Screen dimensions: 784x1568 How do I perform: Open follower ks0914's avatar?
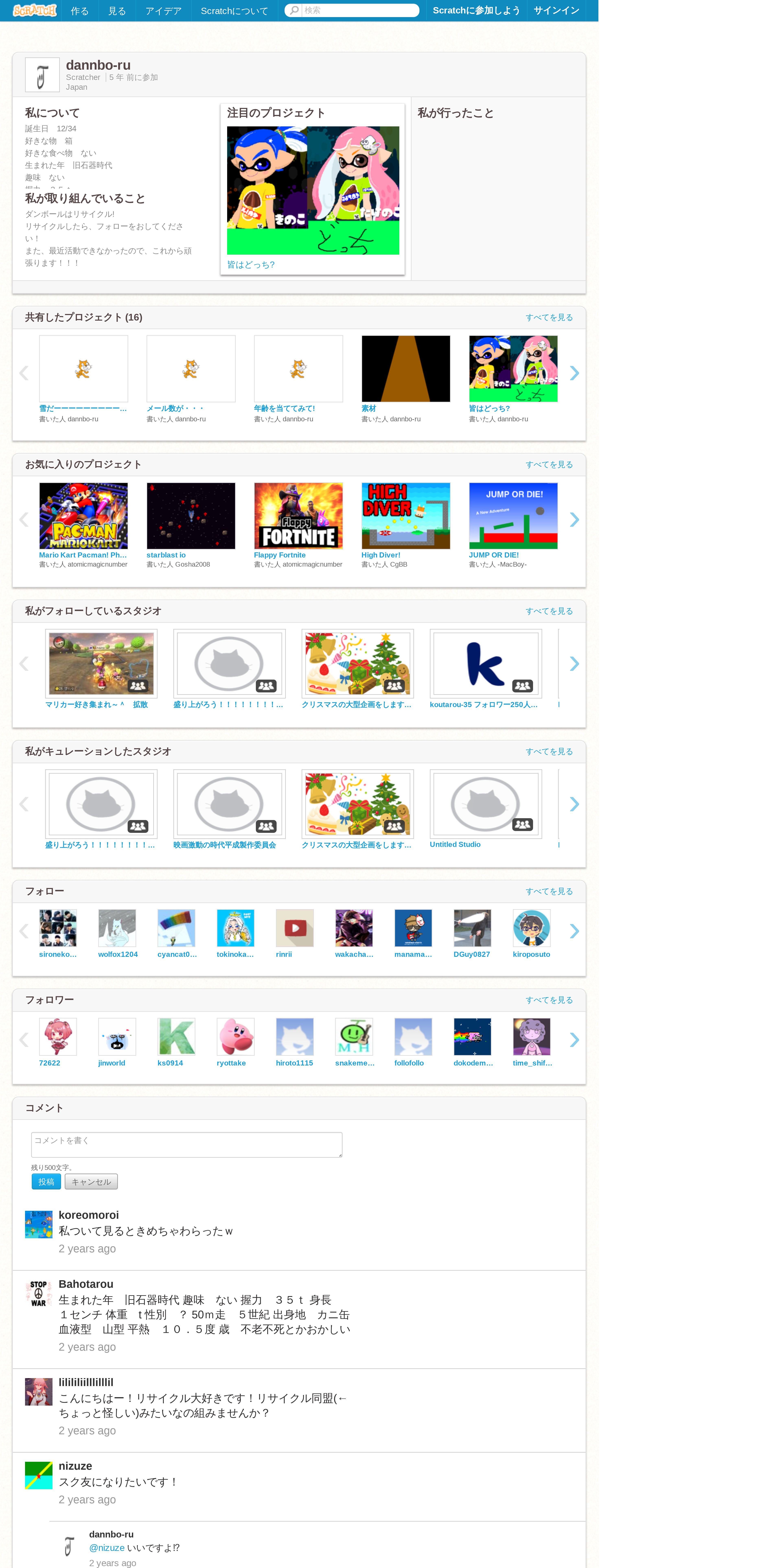[x=176, y=1037]
